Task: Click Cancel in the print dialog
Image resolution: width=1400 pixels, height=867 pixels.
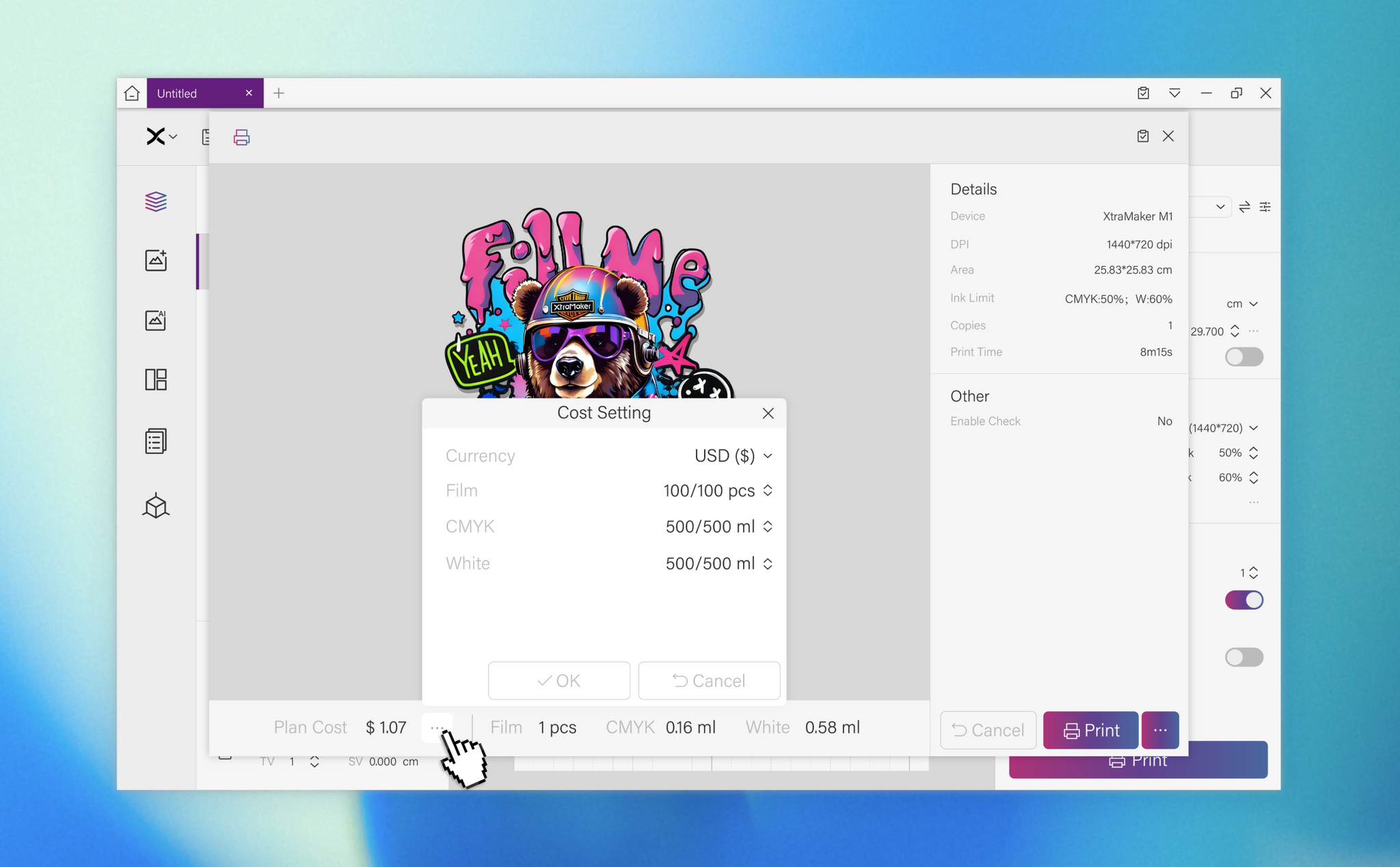Action: (x=988, y=730)
